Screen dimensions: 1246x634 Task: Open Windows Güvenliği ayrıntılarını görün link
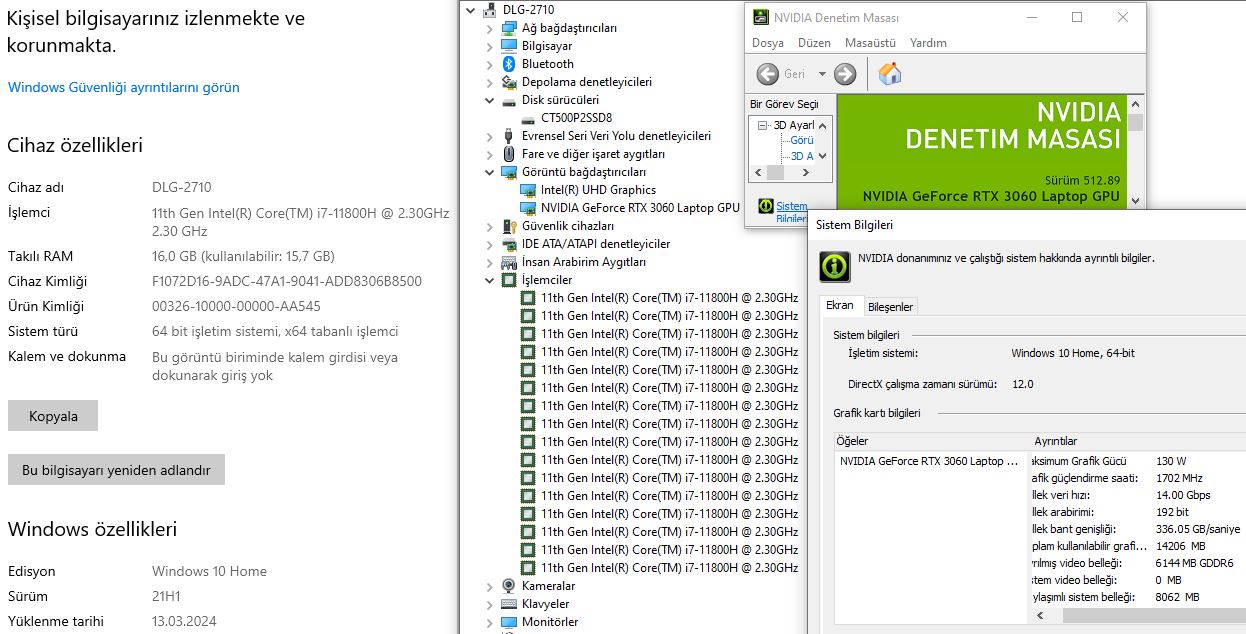[x=124, y=87]
